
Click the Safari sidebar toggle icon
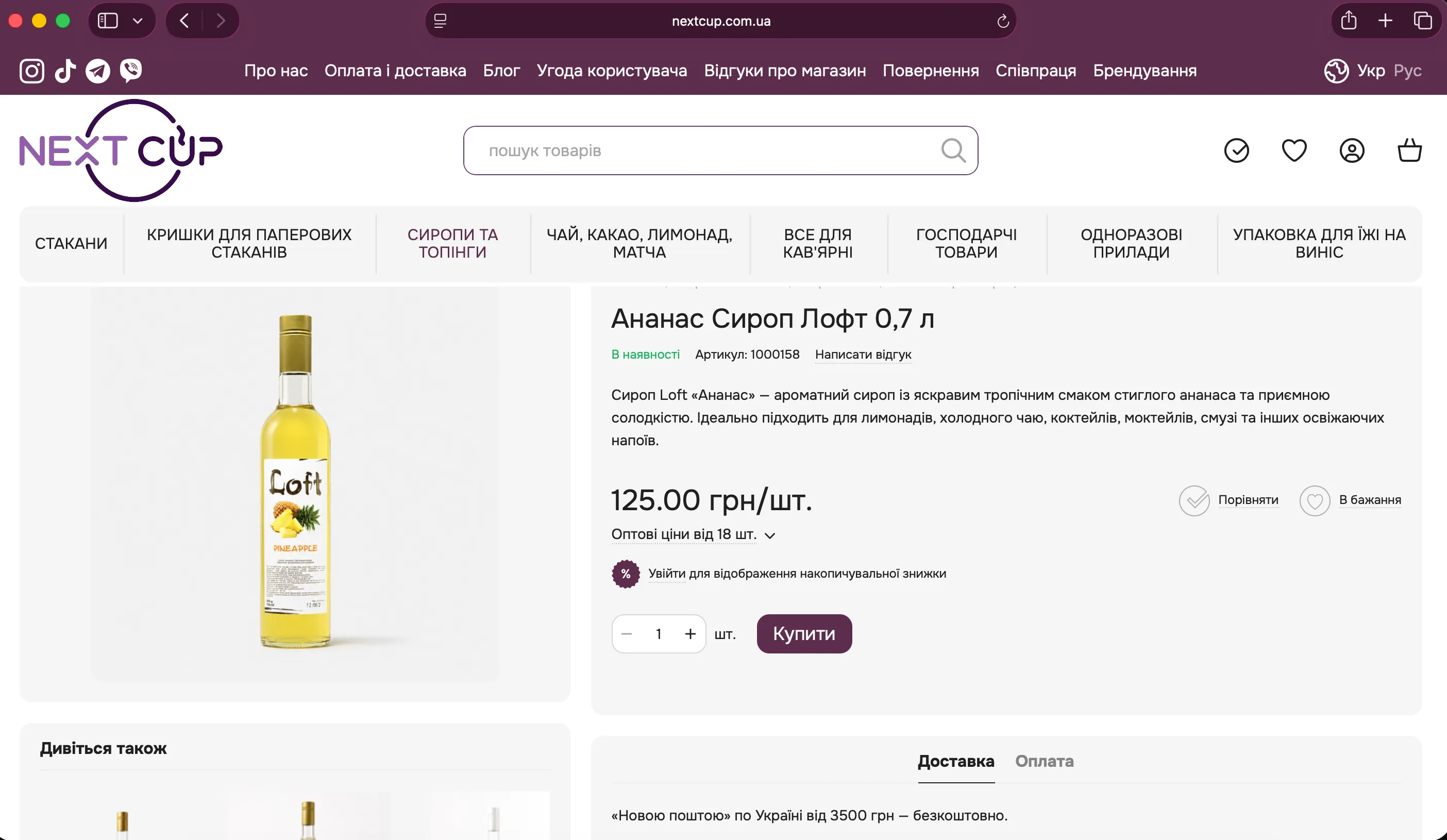[107, 21]
